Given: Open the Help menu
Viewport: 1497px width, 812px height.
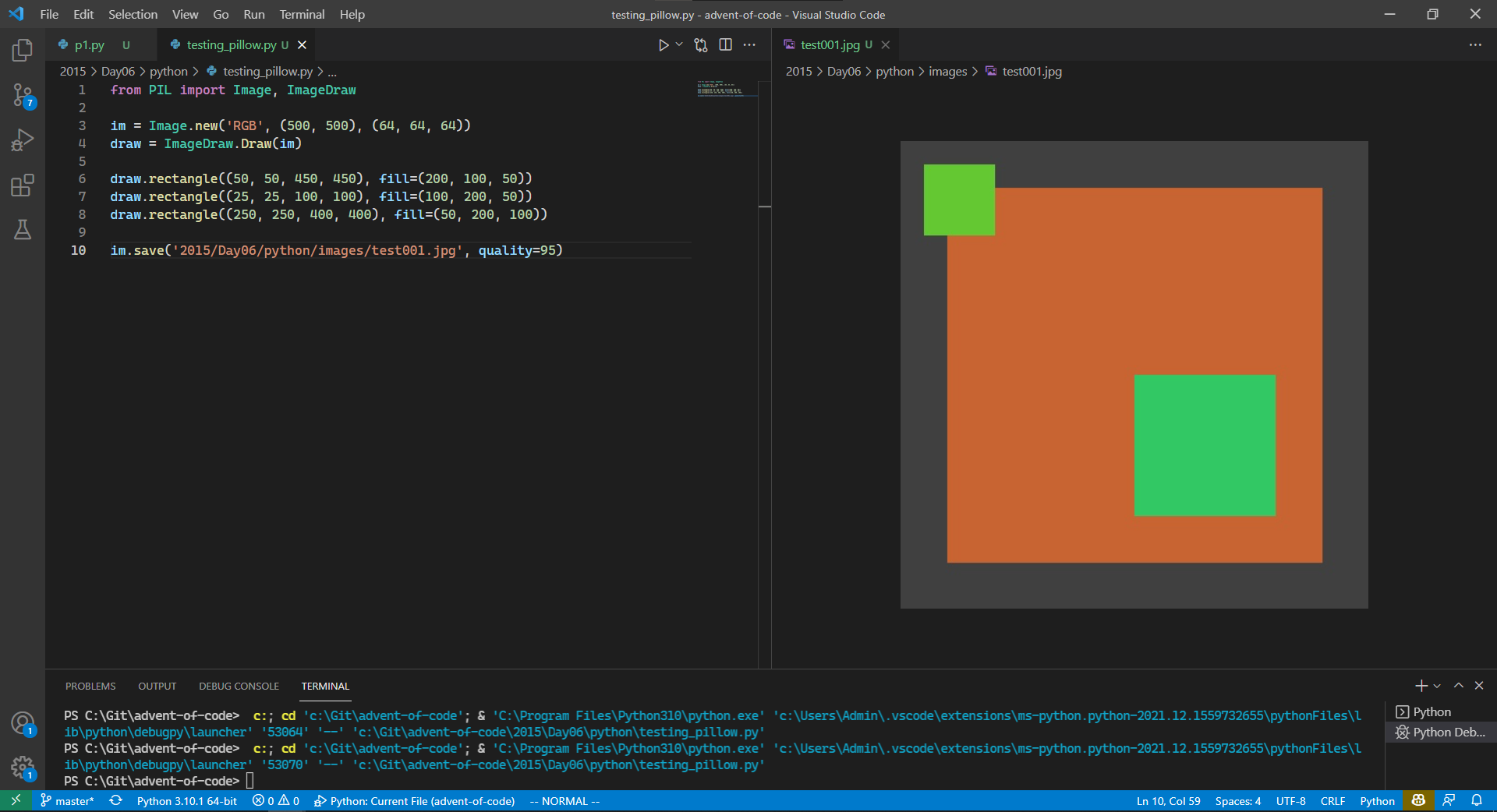Looking at the screenshot, I should 352,15.
